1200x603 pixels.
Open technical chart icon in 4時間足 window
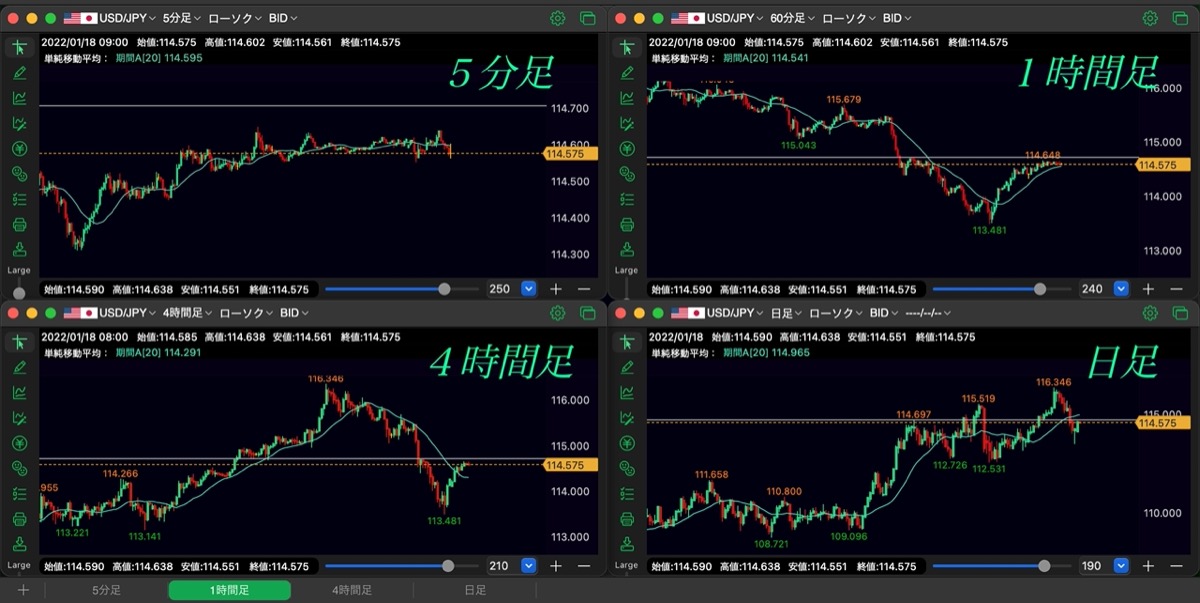pos(19,393)
